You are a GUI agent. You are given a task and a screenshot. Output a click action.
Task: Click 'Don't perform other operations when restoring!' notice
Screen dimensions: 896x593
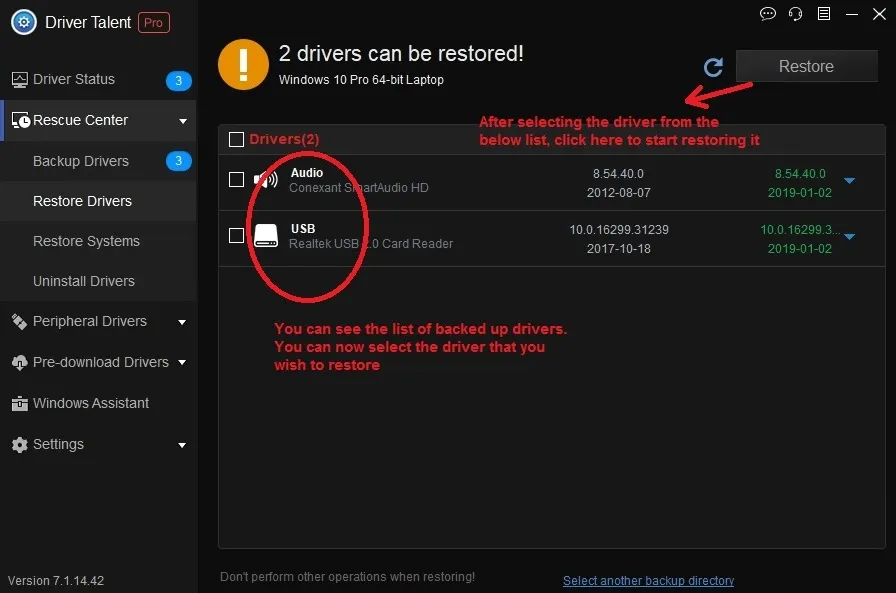point(347,577)
